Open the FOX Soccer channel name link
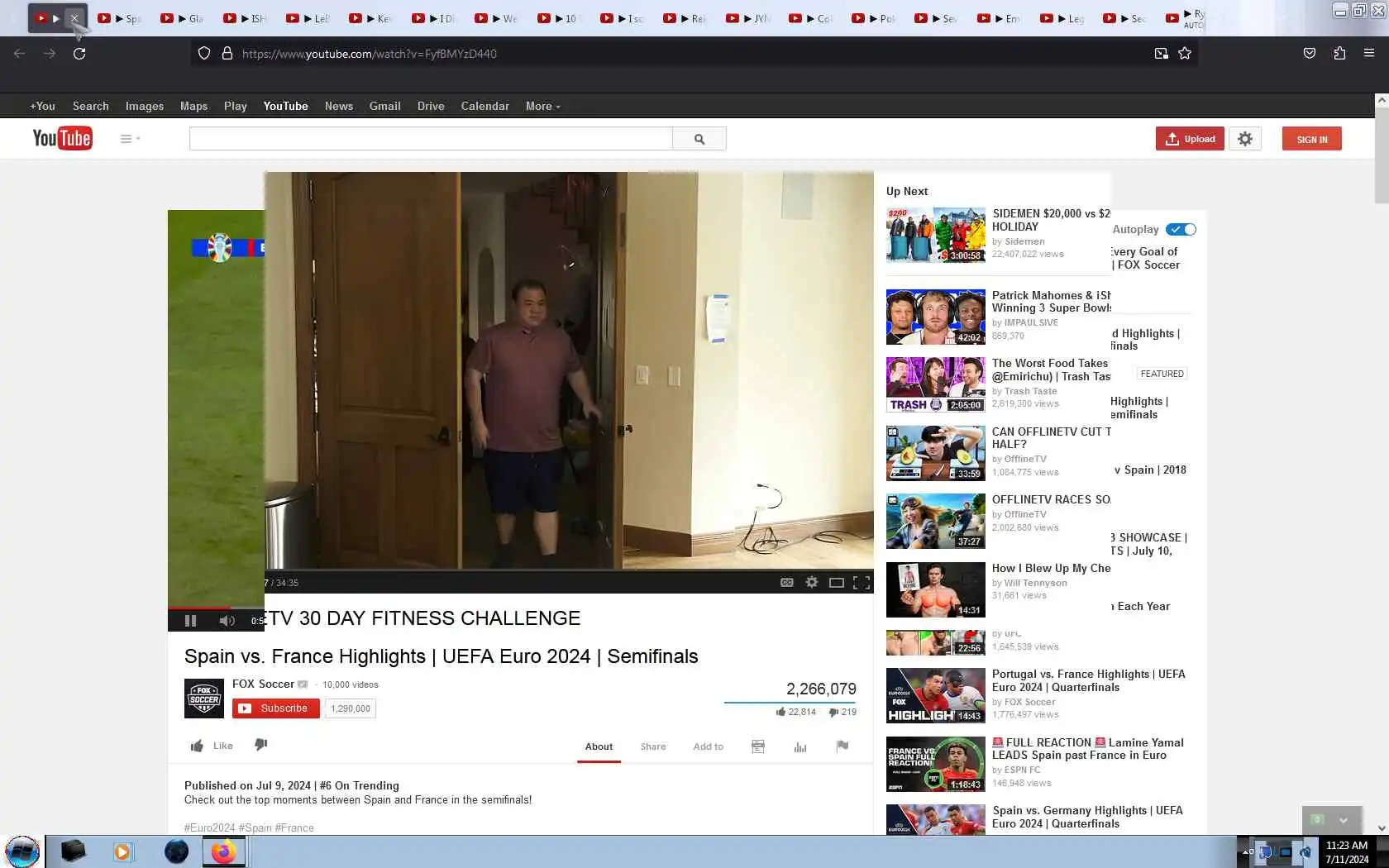 click(263, 684)
